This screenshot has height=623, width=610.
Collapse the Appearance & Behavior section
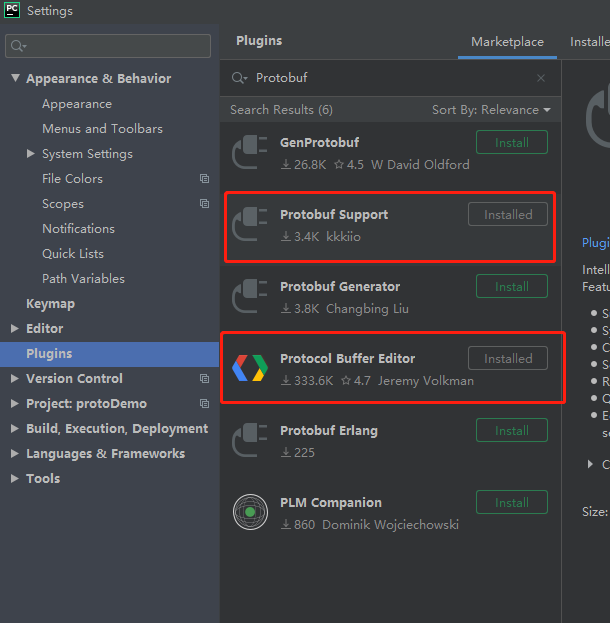[x=15, y=78]
